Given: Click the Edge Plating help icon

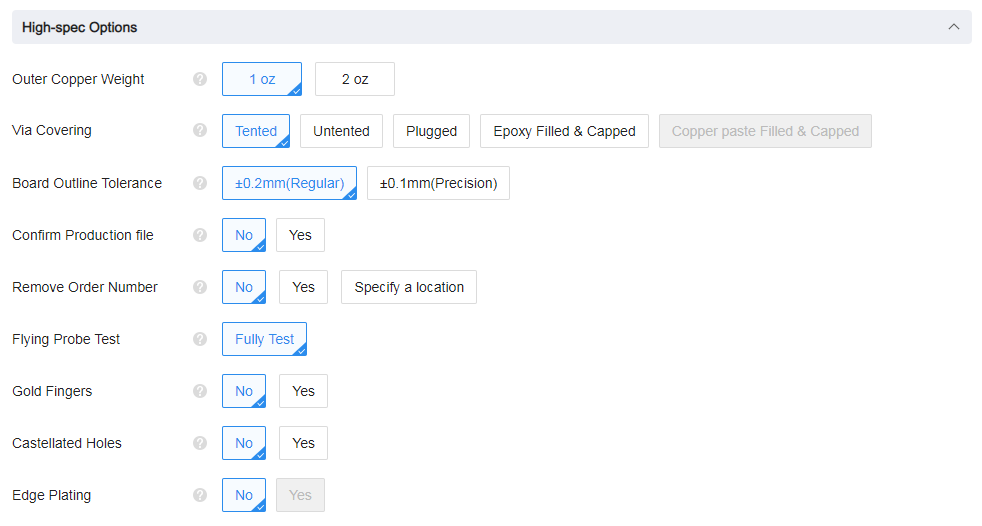Looking at the screenshot, I should (200, 495).
